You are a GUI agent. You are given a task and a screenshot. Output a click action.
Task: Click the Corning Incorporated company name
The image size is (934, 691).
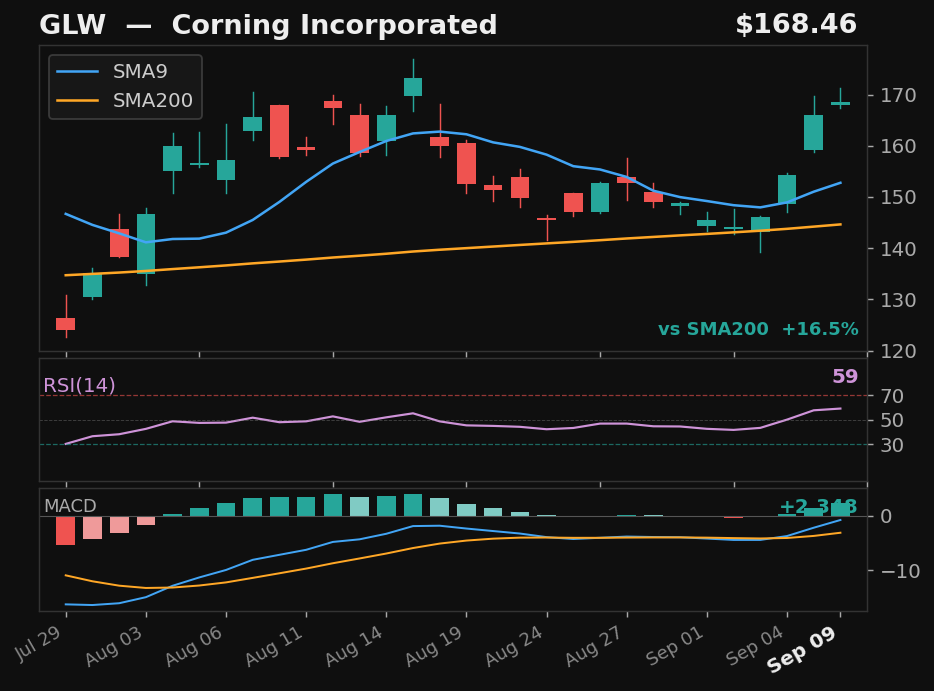334,26
